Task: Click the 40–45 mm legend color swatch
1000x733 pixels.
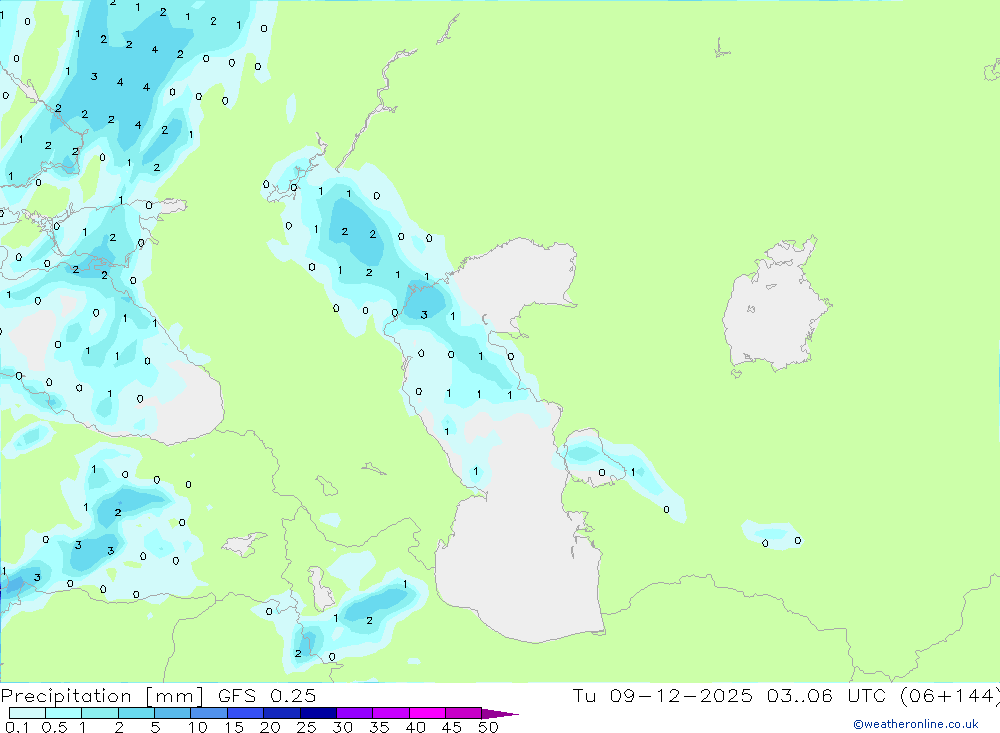Action: click(427, 713)
